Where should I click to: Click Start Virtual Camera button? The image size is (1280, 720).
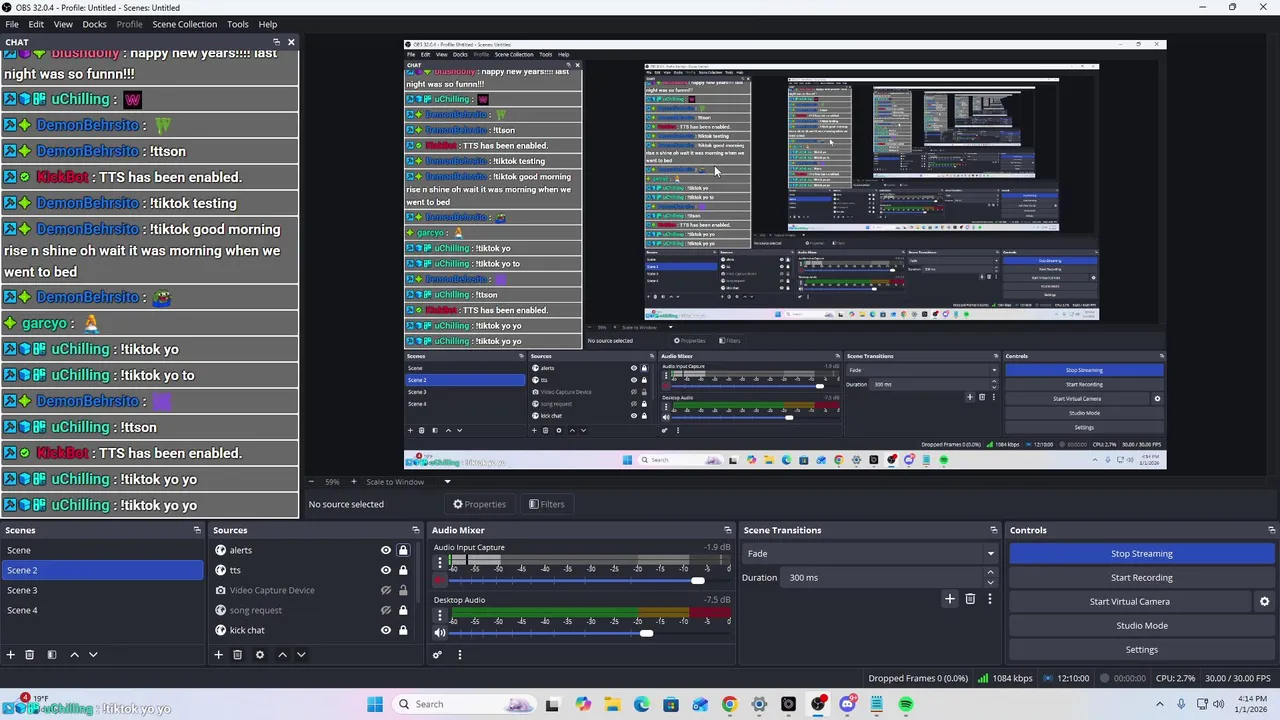coord(1130,602)
